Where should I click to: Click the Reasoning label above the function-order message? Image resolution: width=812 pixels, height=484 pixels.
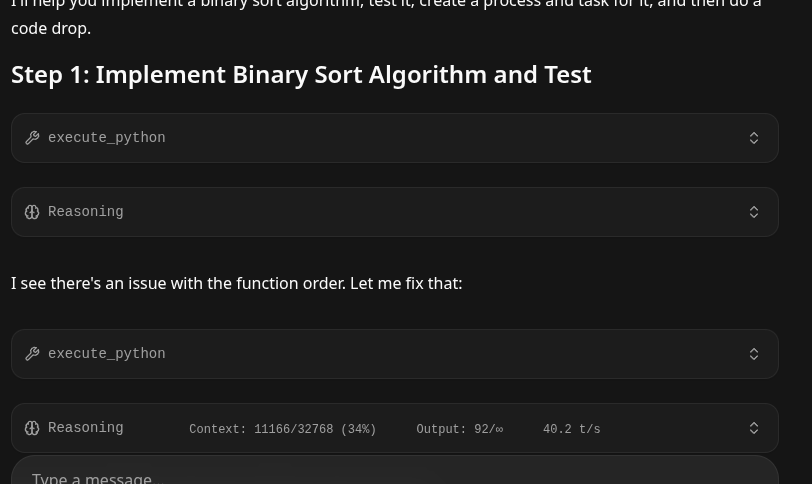click(x=86, y=212)
